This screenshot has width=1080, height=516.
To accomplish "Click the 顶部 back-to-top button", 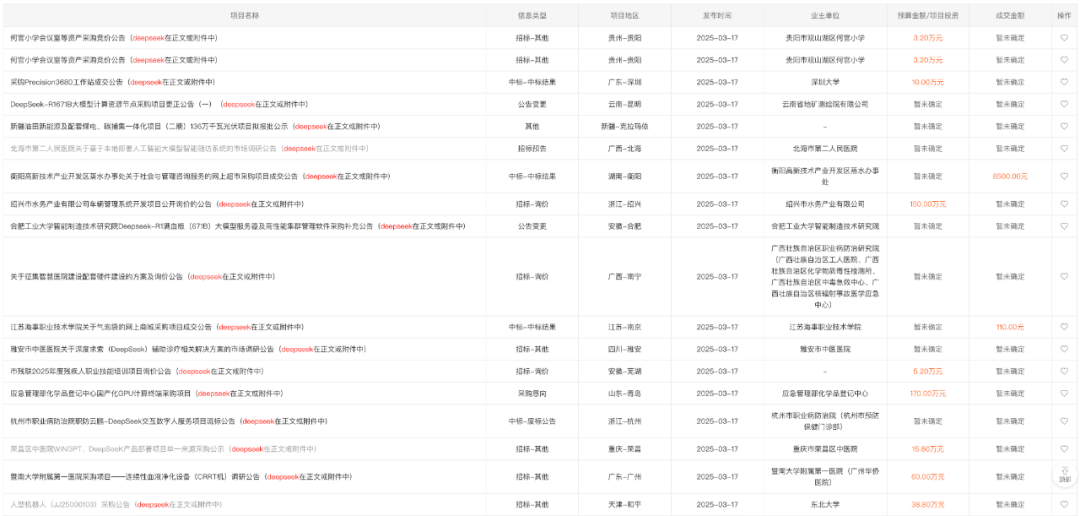I will pyautogui.click(x=1065, y=475).
